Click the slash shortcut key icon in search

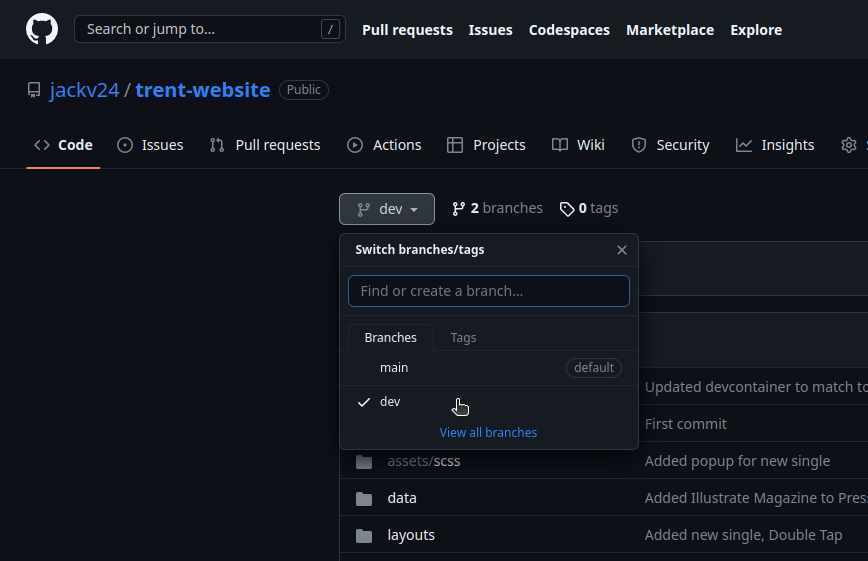tap(330, 29)
